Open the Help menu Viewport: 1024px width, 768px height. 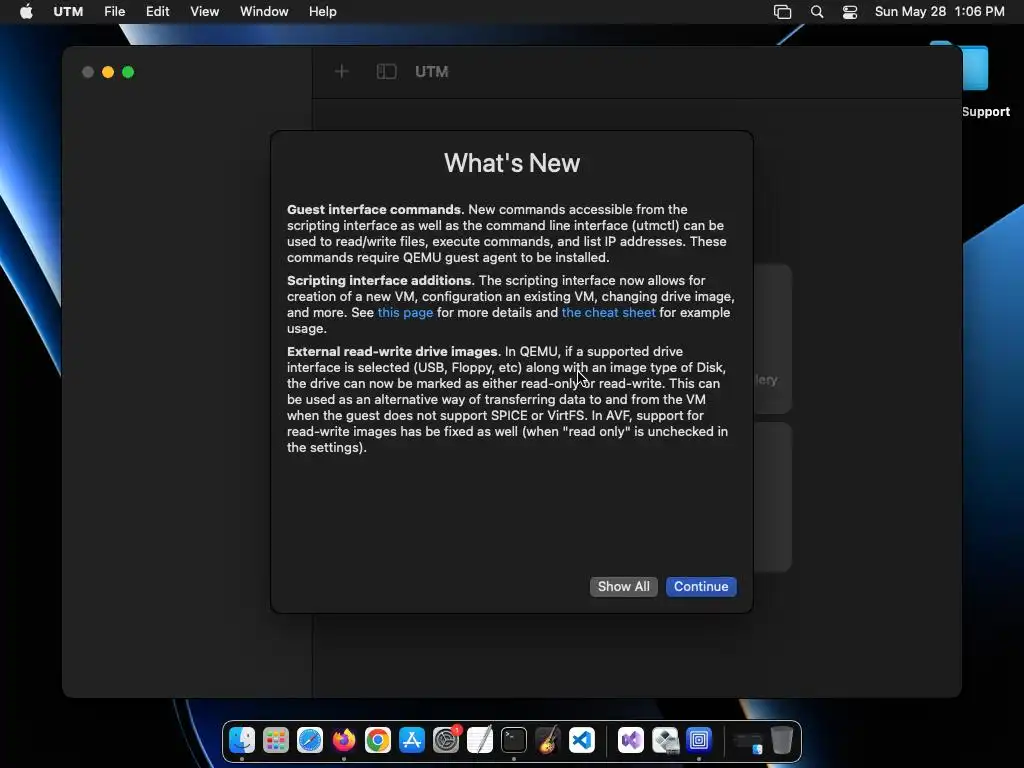click(323, 12)
